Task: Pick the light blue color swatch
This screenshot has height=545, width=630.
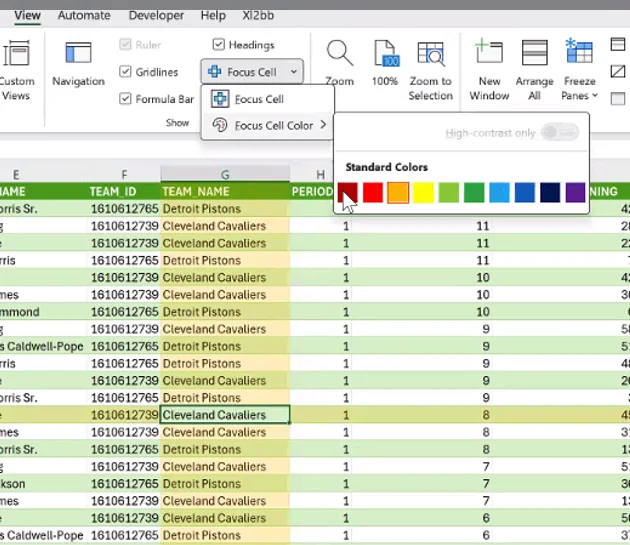Action: [499, 192]
